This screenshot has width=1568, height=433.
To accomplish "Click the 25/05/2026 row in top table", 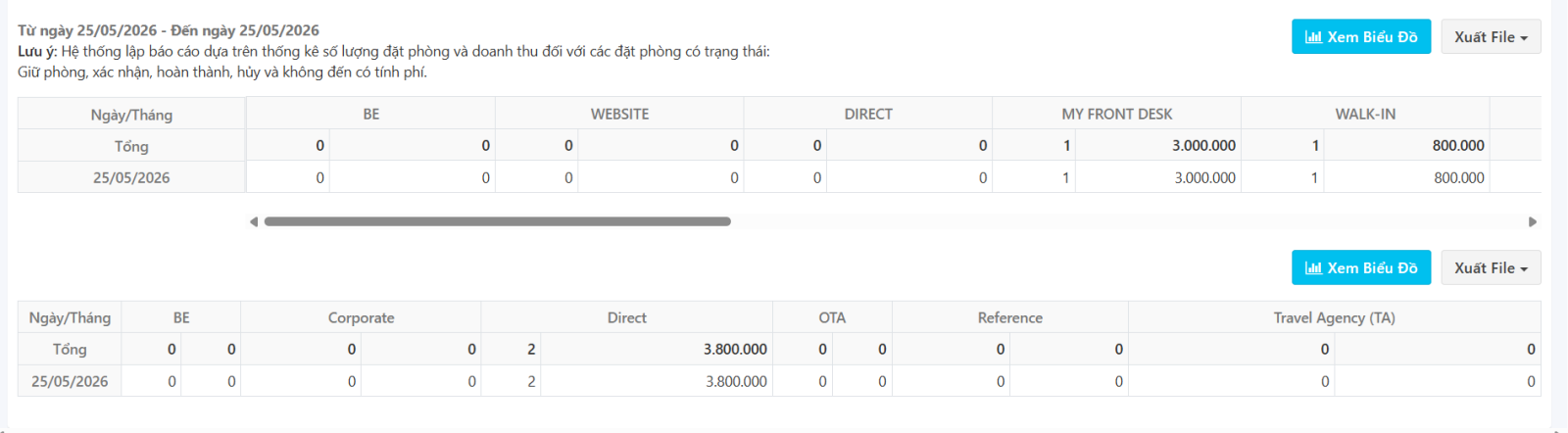I will coord(779,177).
